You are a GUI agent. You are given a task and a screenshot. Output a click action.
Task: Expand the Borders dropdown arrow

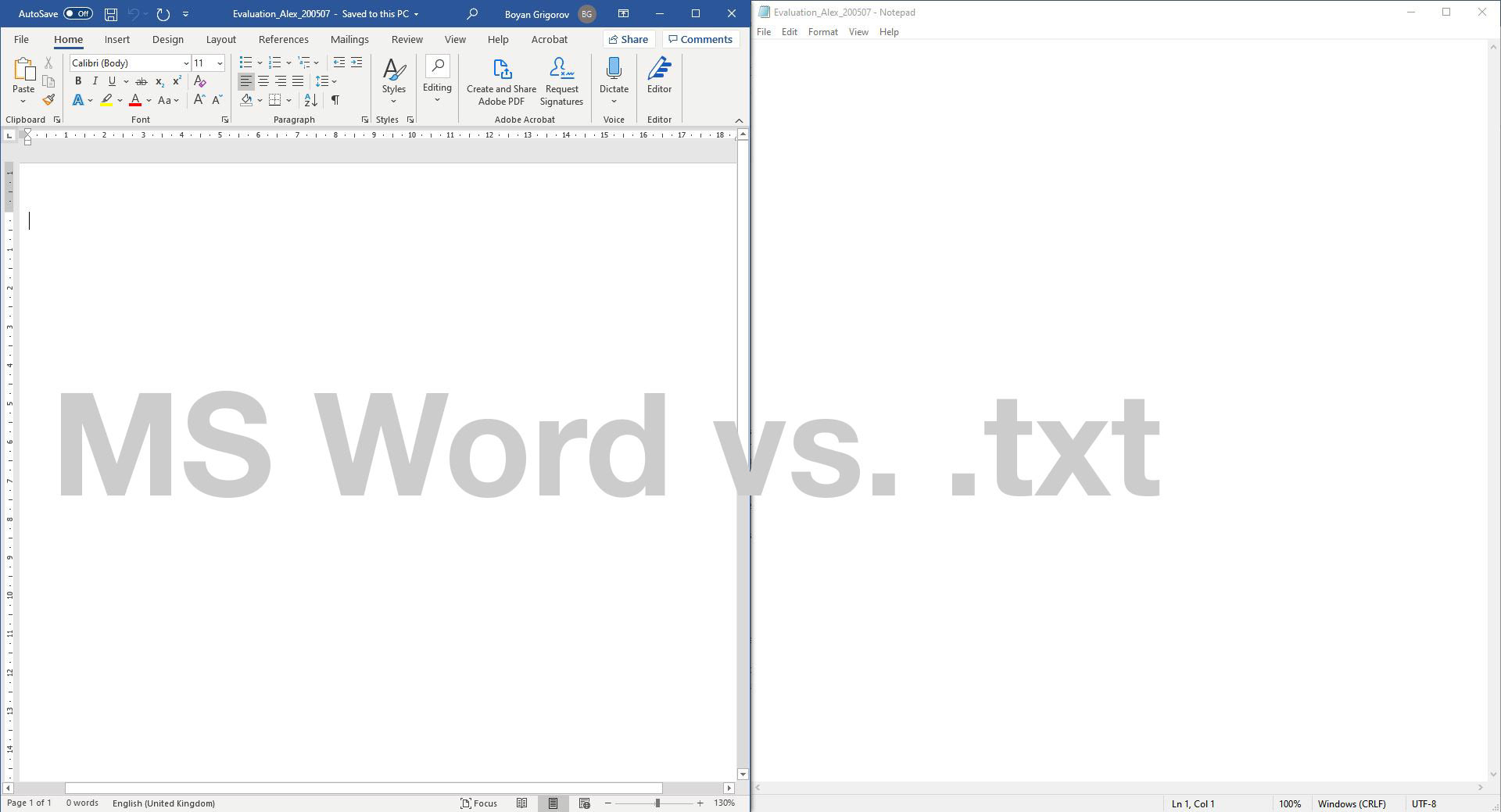click(x=288, y=100)
